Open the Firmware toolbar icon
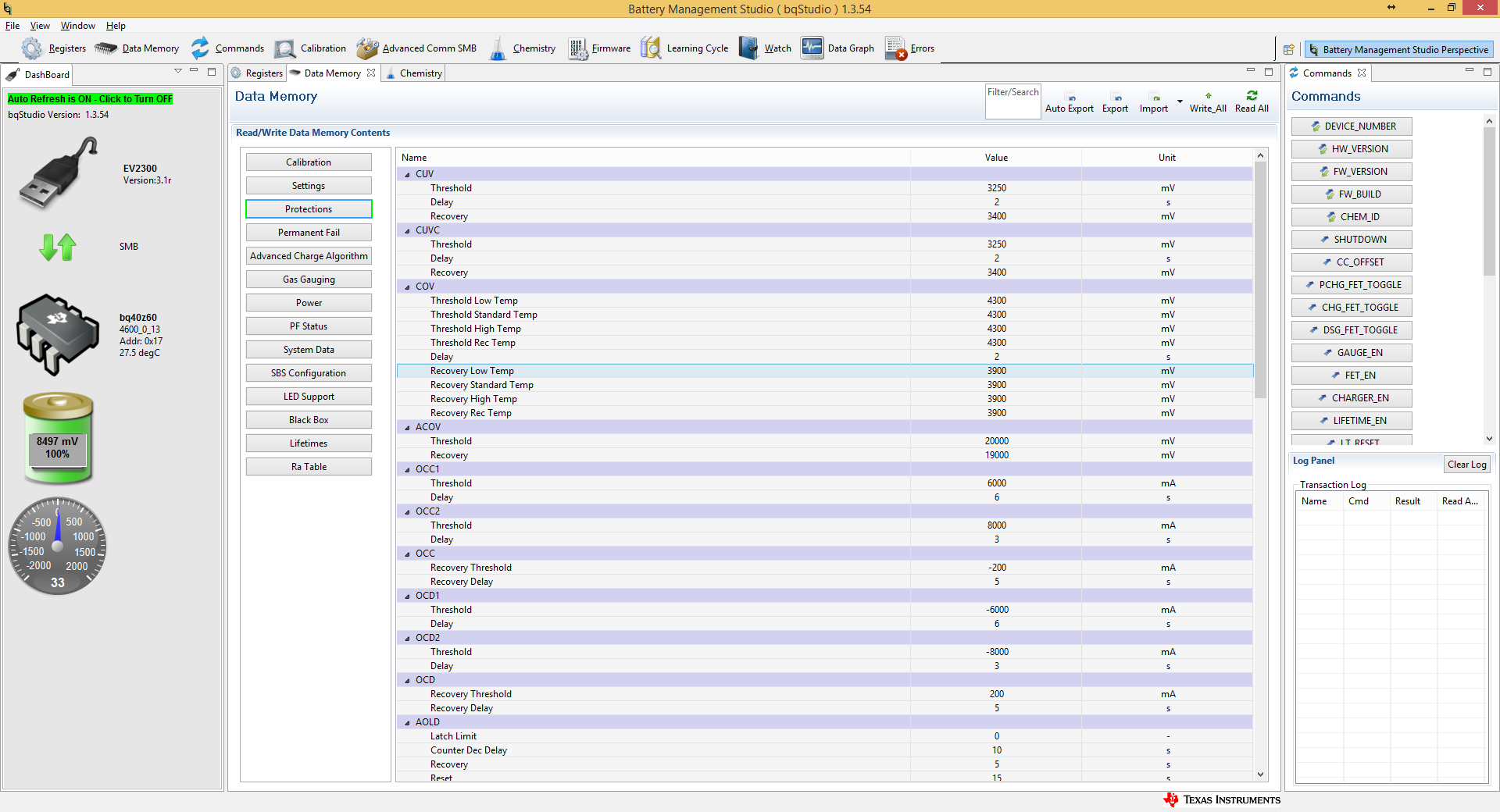Viewport: 1500px width, 812px height. (x=578, y=48)
